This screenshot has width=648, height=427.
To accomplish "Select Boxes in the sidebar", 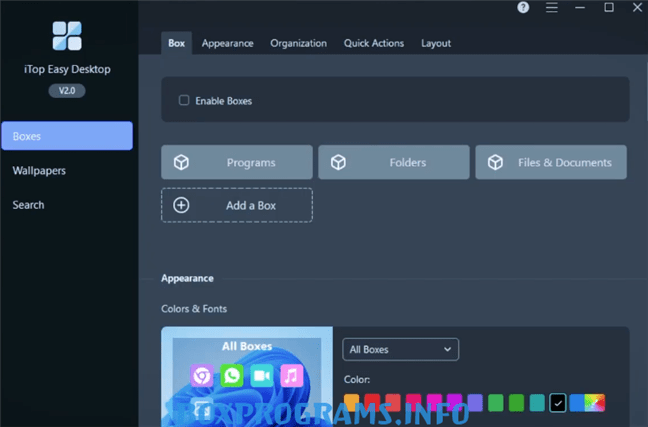I will pyautogui.click(x=67, y=136).
